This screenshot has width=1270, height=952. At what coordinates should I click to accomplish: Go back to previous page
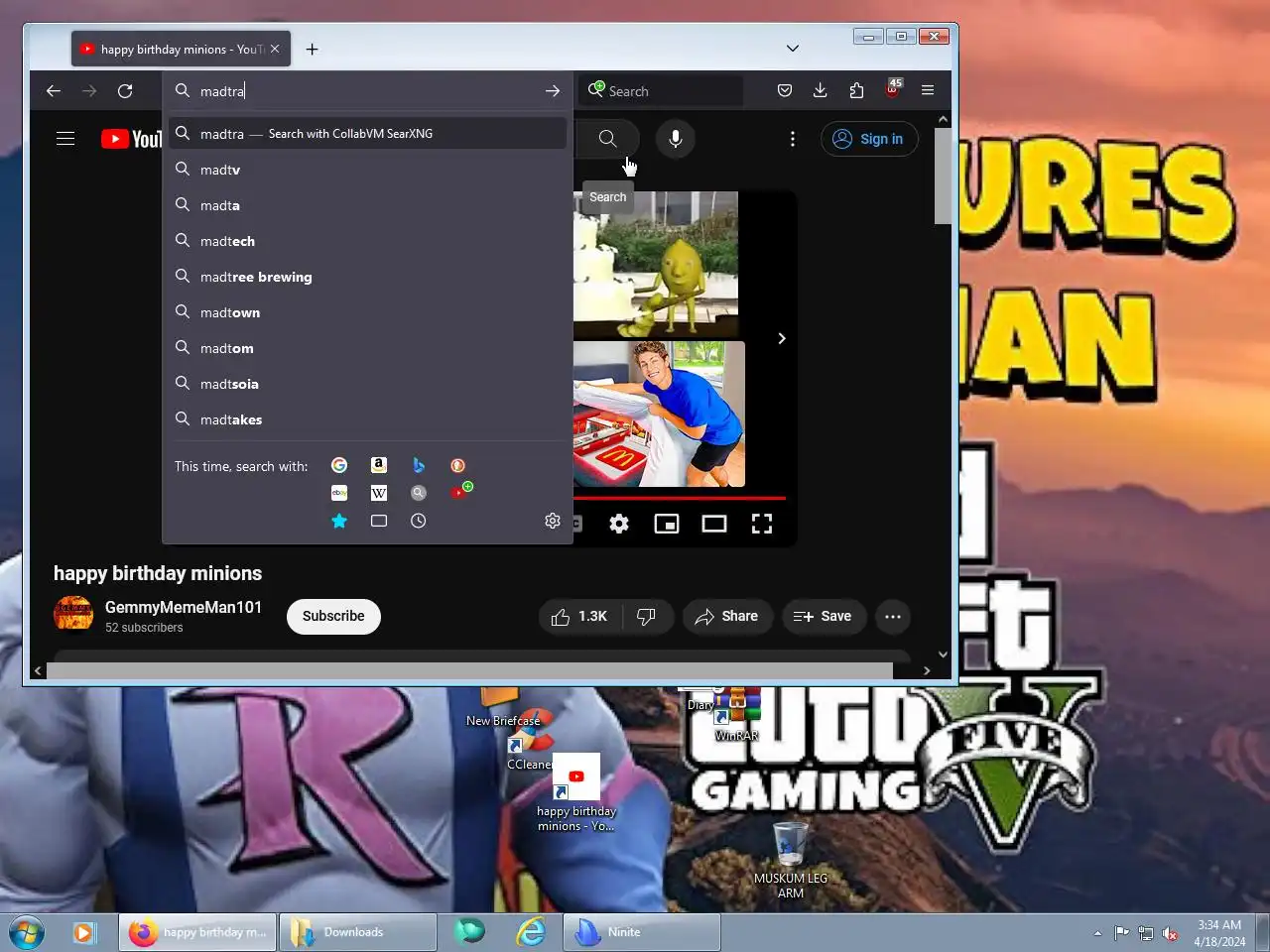54,90
